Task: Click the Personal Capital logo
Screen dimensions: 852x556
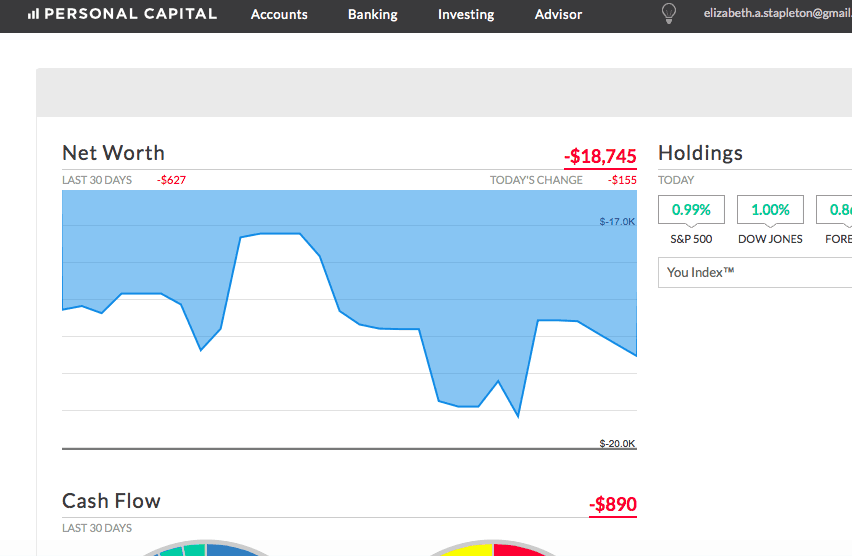Action: click(122, 14)
